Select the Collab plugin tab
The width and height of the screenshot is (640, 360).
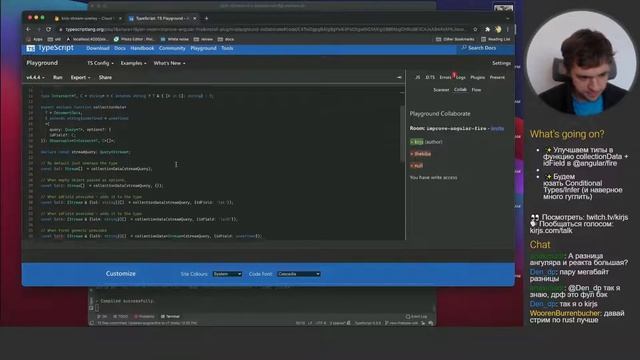pos(460,90)
